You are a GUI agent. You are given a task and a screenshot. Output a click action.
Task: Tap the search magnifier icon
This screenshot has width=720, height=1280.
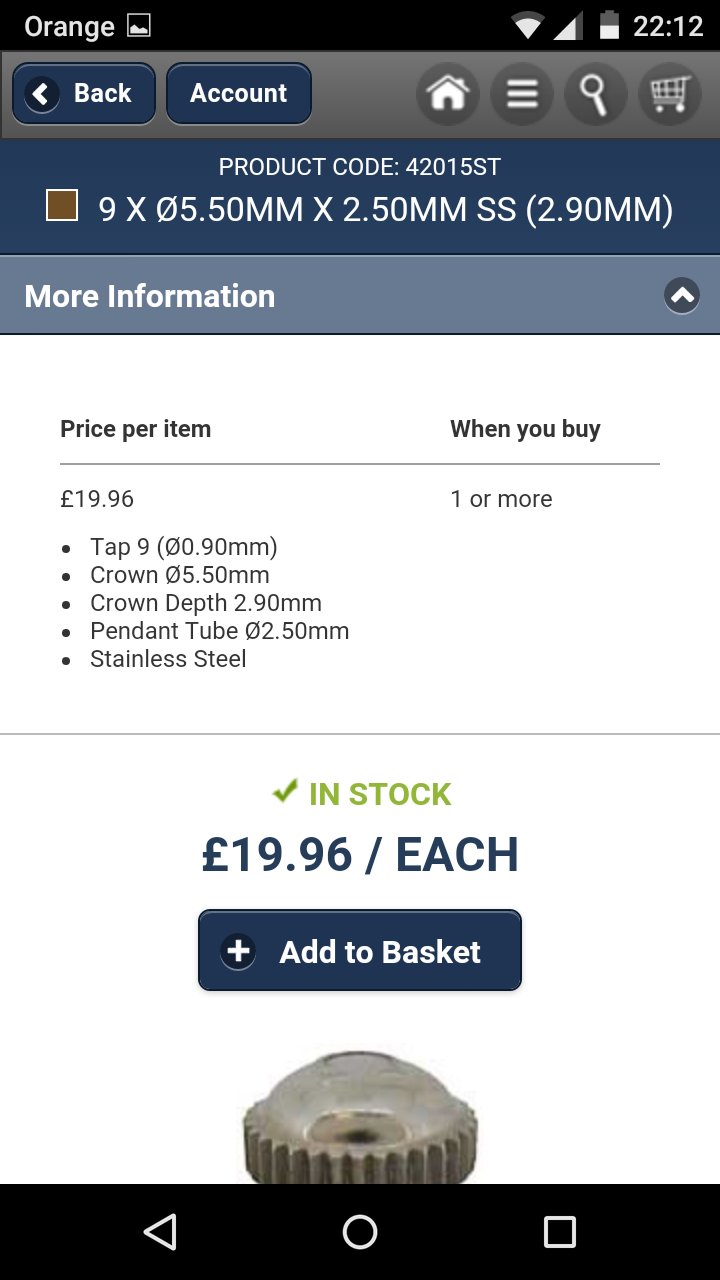595,94
